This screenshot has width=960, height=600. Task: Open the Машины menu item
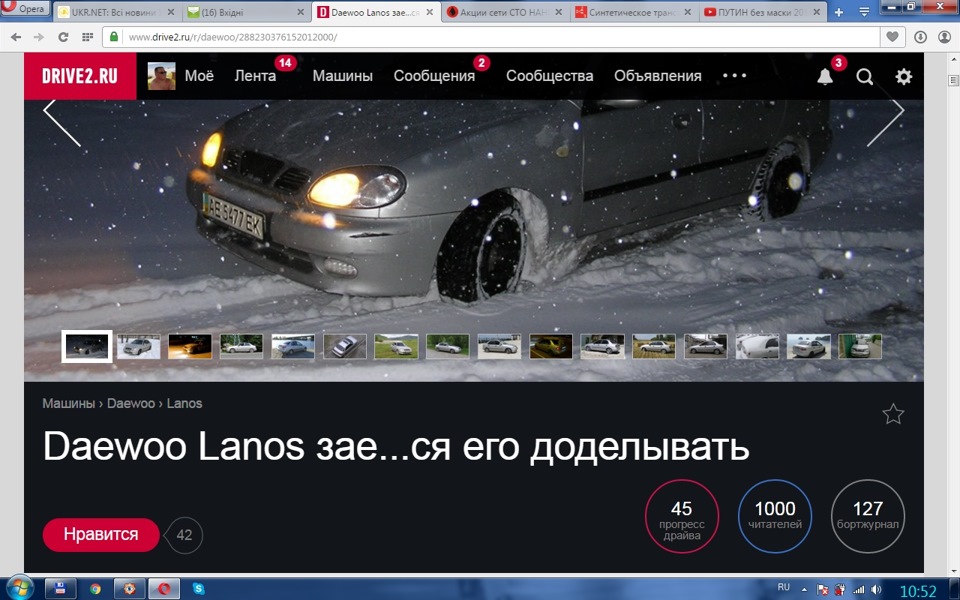click(x=342, y=76)
